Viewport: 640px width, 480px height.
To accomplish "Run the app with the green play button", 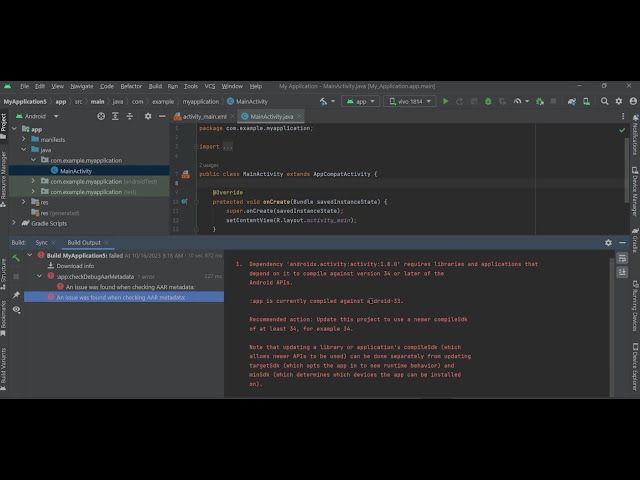I will [446, 101].
